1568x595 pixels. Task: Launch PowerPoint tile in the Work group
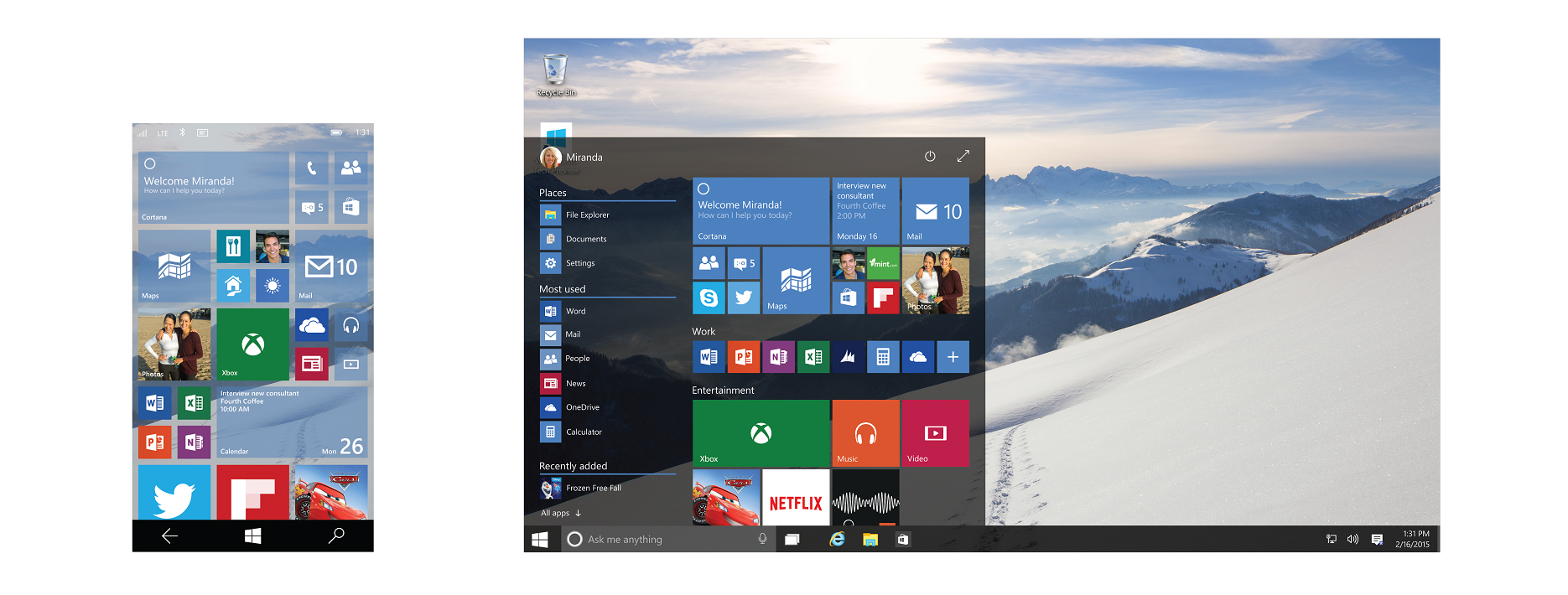pyautogui.click(x=744, y=357)
